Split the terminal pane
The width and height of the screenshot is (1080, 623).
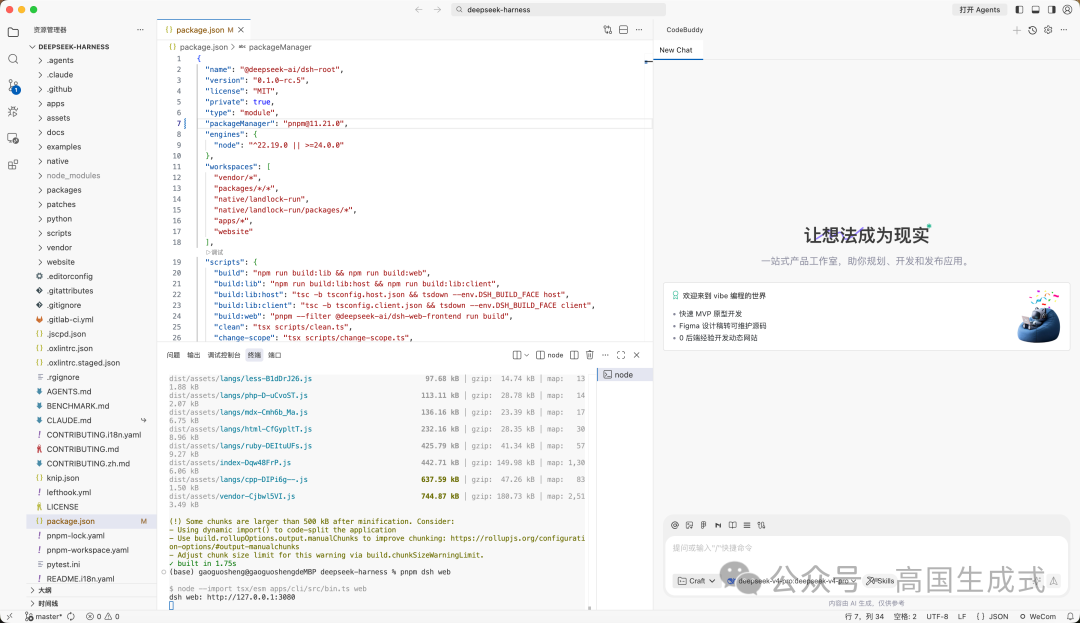(574, 355)
